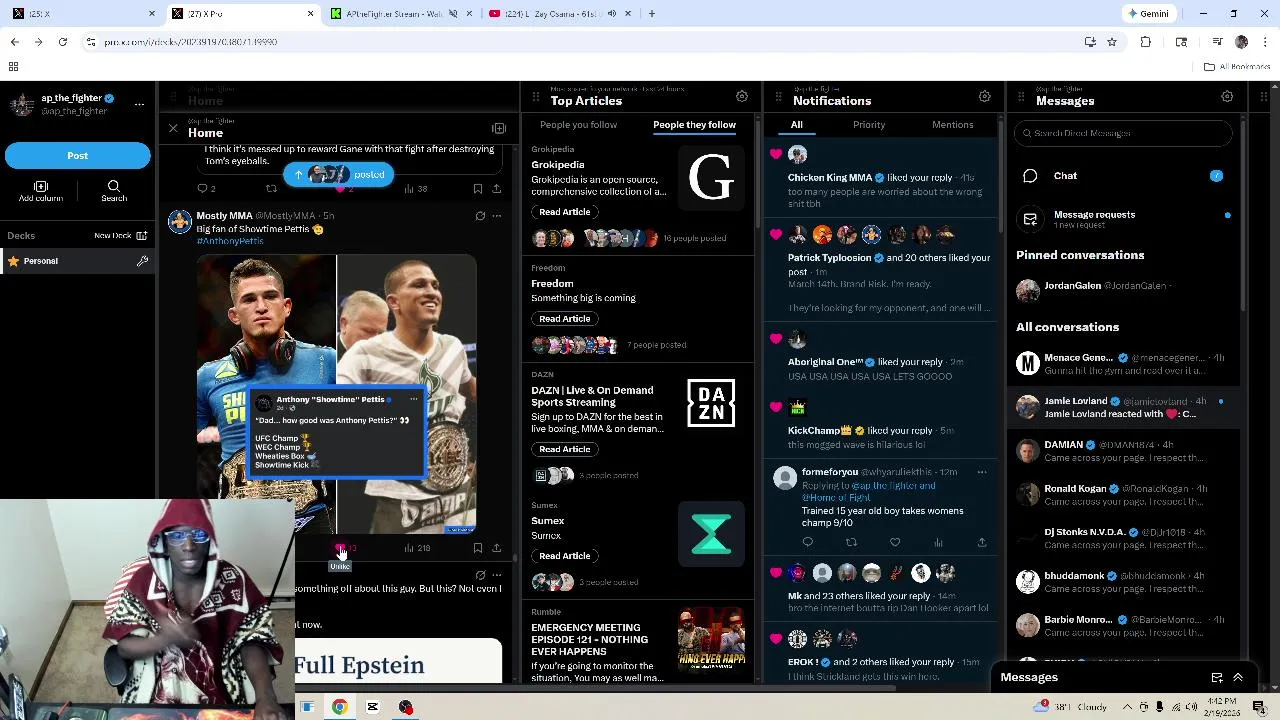Open more options on Mostly MMA post

(x=496, y=216)
